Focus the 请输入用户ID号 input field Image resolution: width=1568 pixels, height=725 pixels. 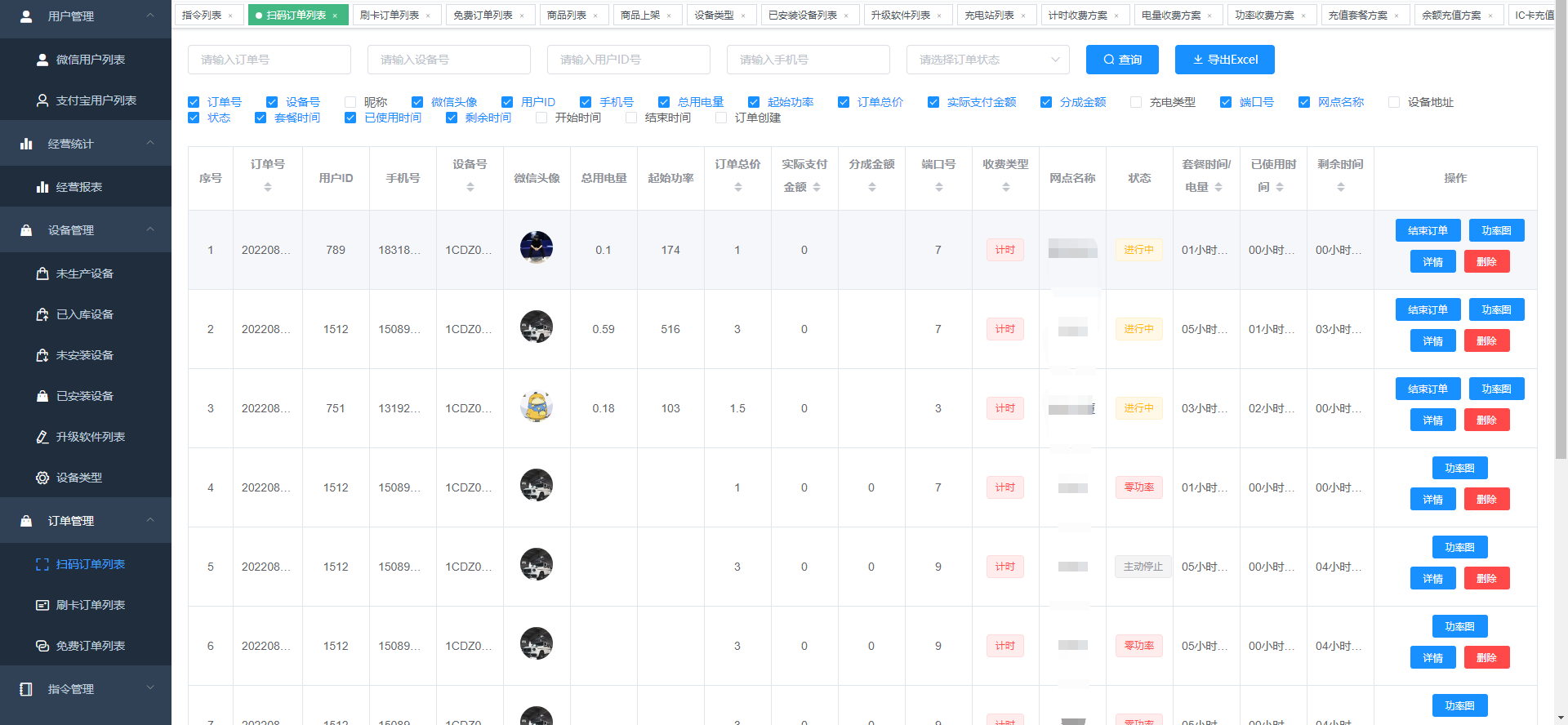coord(629,60)
